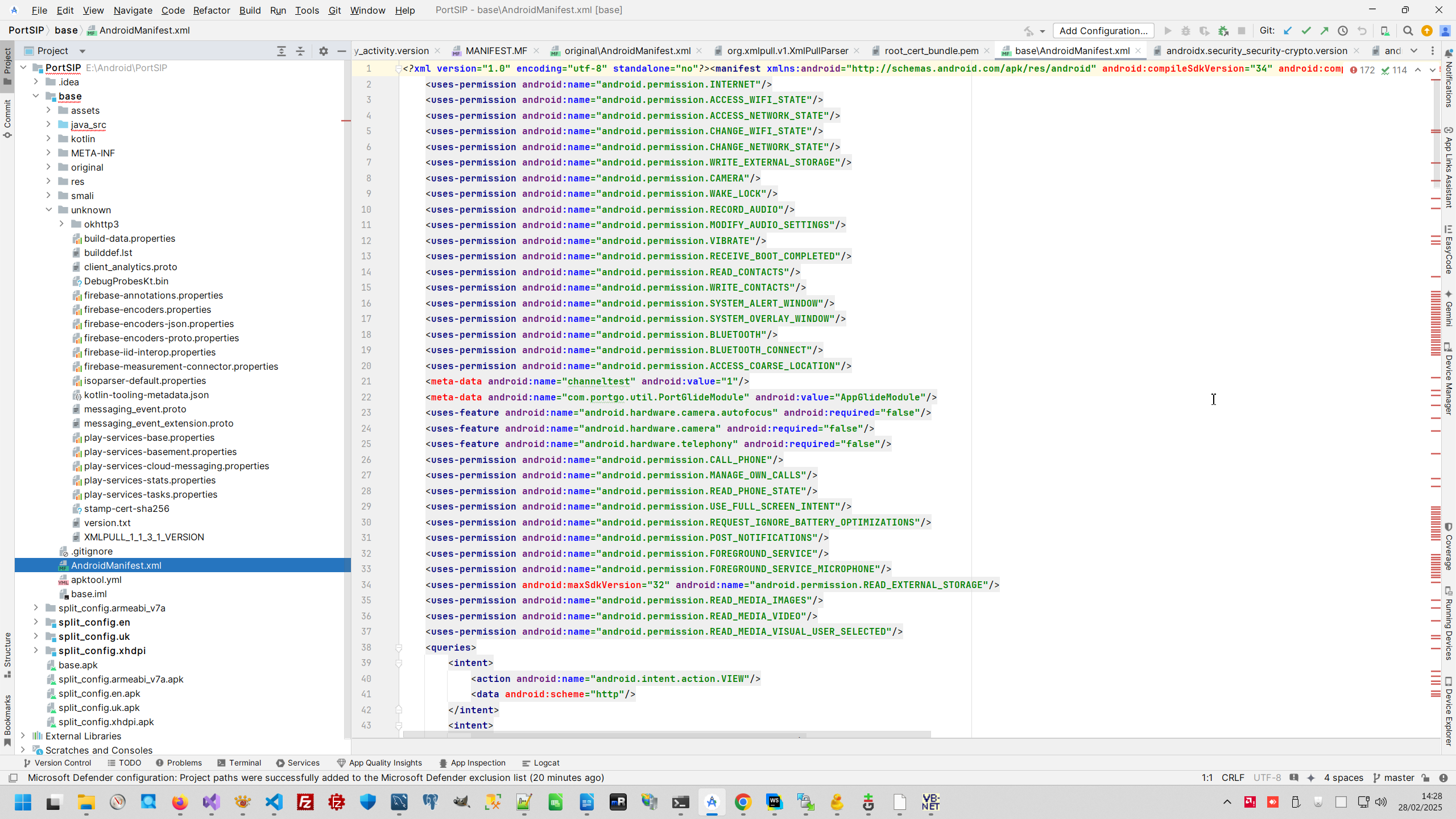
Task: Click the Project panel settings gear icon
Action: 322,51
